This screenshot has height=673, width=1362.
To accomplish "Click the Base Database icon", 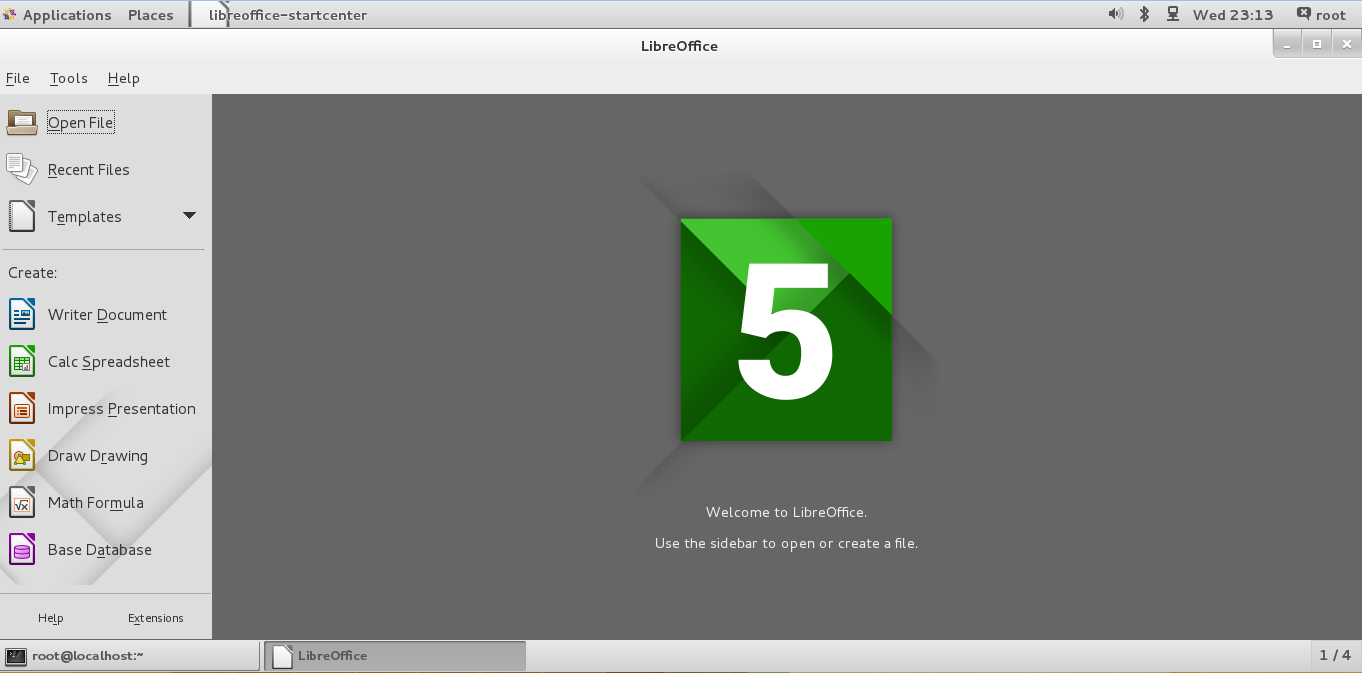I will [22, 549].
